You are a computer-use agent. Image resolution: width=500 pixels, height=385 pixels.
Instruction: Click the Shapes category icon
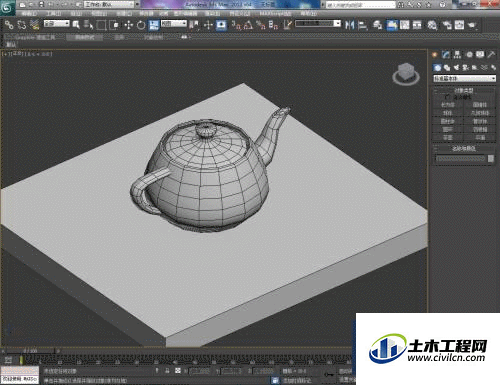pos(447,68)
